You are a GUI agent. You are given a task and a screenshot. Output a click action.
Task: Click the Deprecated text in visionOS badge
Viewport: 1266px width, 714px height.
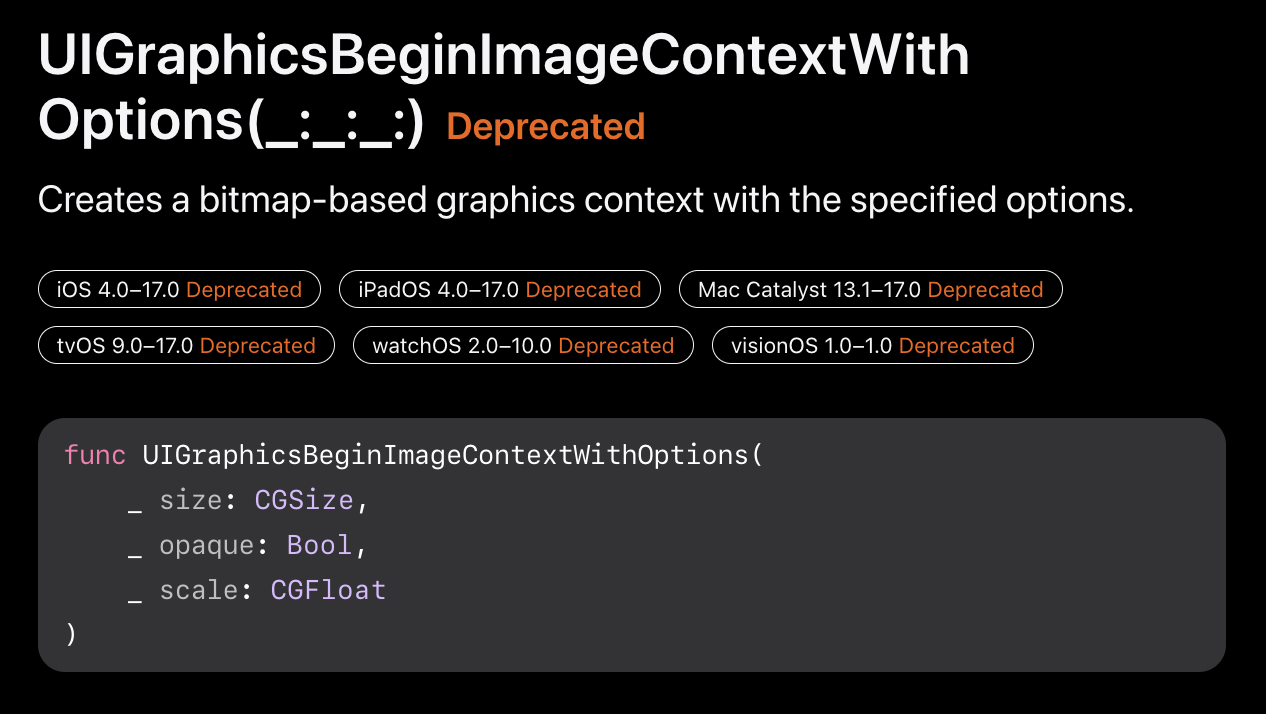(x=957, y=346)
